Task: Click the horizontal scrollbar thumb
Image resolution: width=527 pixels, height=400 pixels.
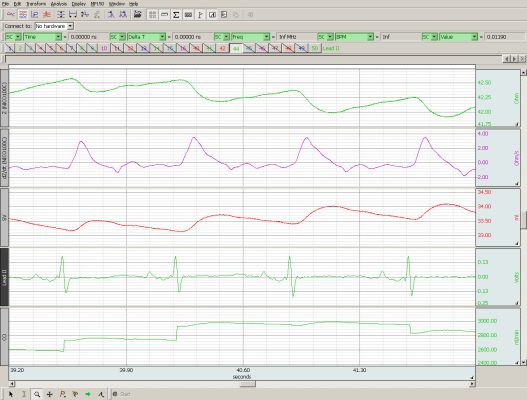Action: [x=247, y=384]
